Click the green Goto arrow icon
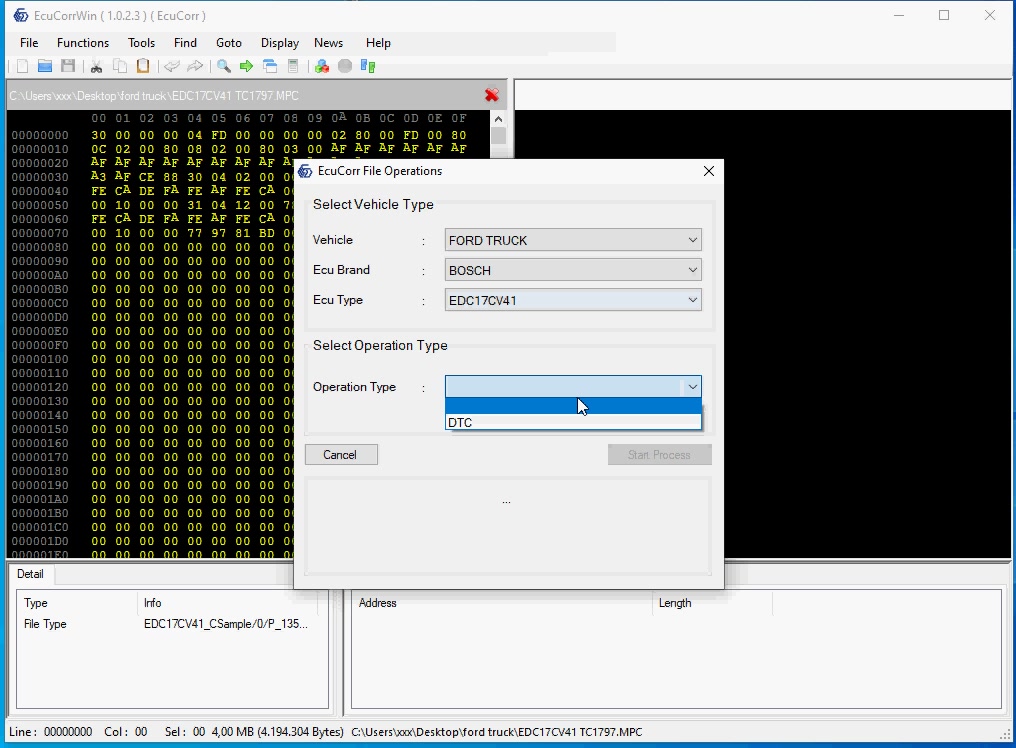1016x748 pixels. 246,66
